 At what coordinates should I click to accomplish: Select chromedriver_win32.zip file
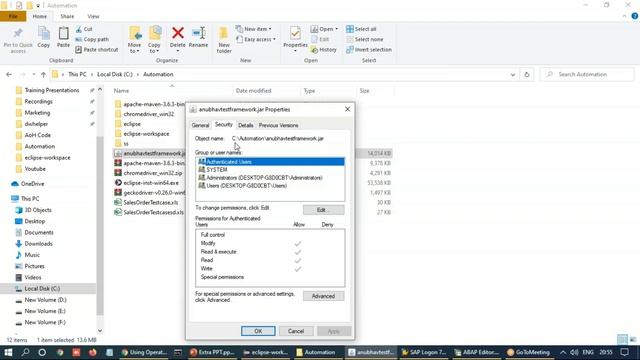click(x=153, y=173)
